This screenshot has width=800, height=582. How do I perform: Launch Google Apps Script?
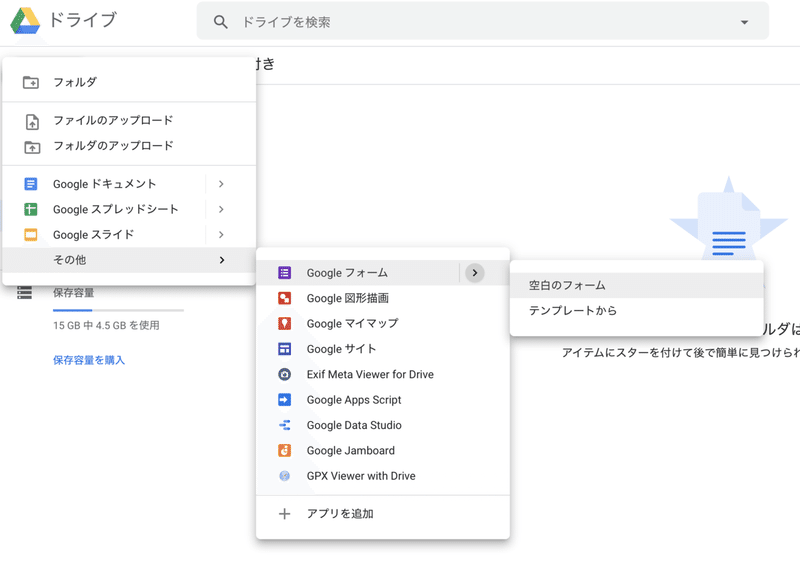click(285, 399)
